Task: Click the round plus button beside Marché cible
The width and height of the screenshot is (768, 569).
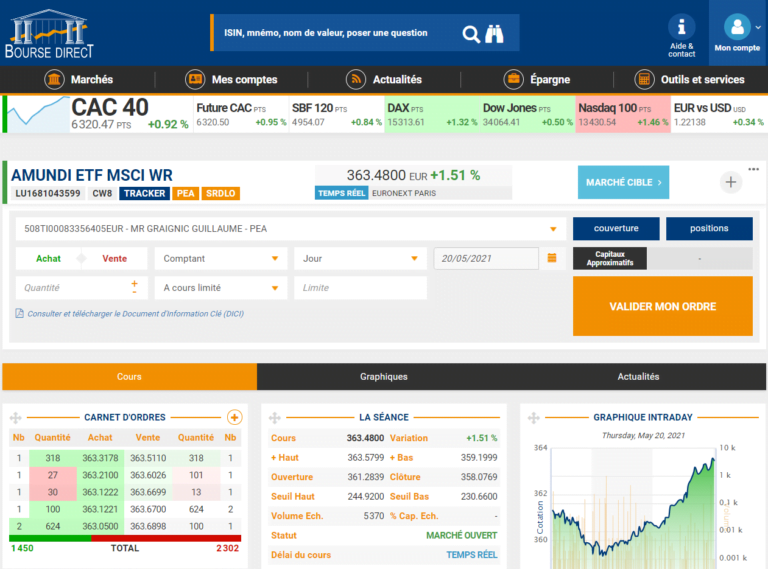Action: pos(730,182)
